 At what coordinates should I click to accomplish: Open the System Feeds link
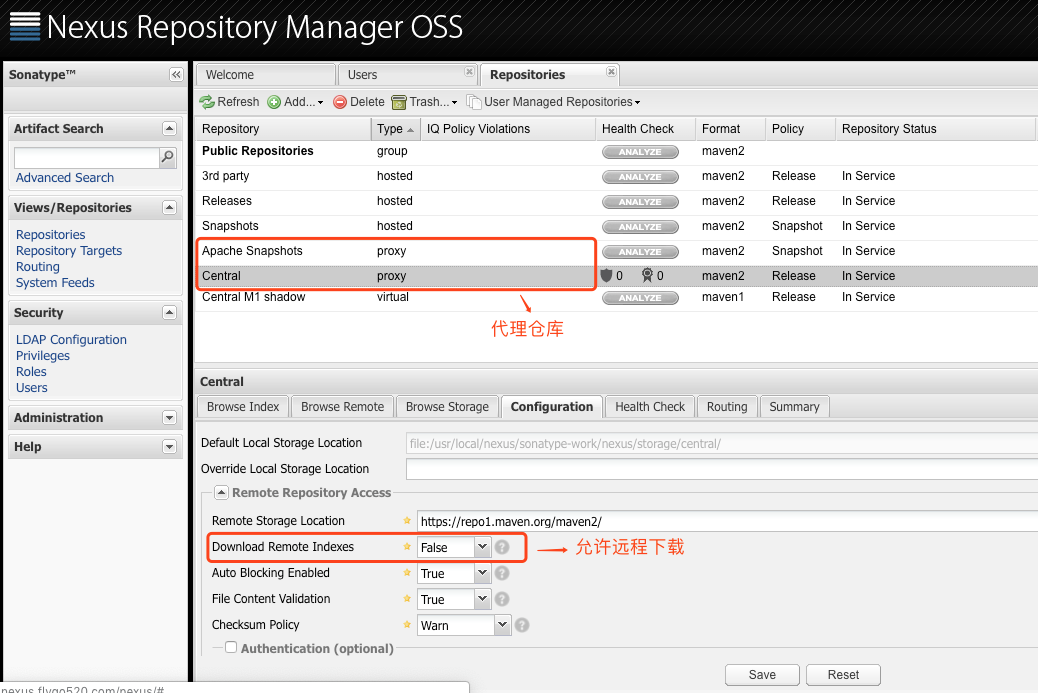[55, 283]
